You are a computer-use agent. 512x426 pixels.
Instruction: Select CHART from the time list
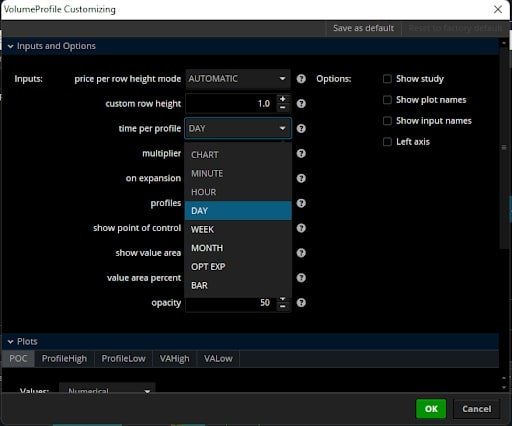(x=238, y=155)
